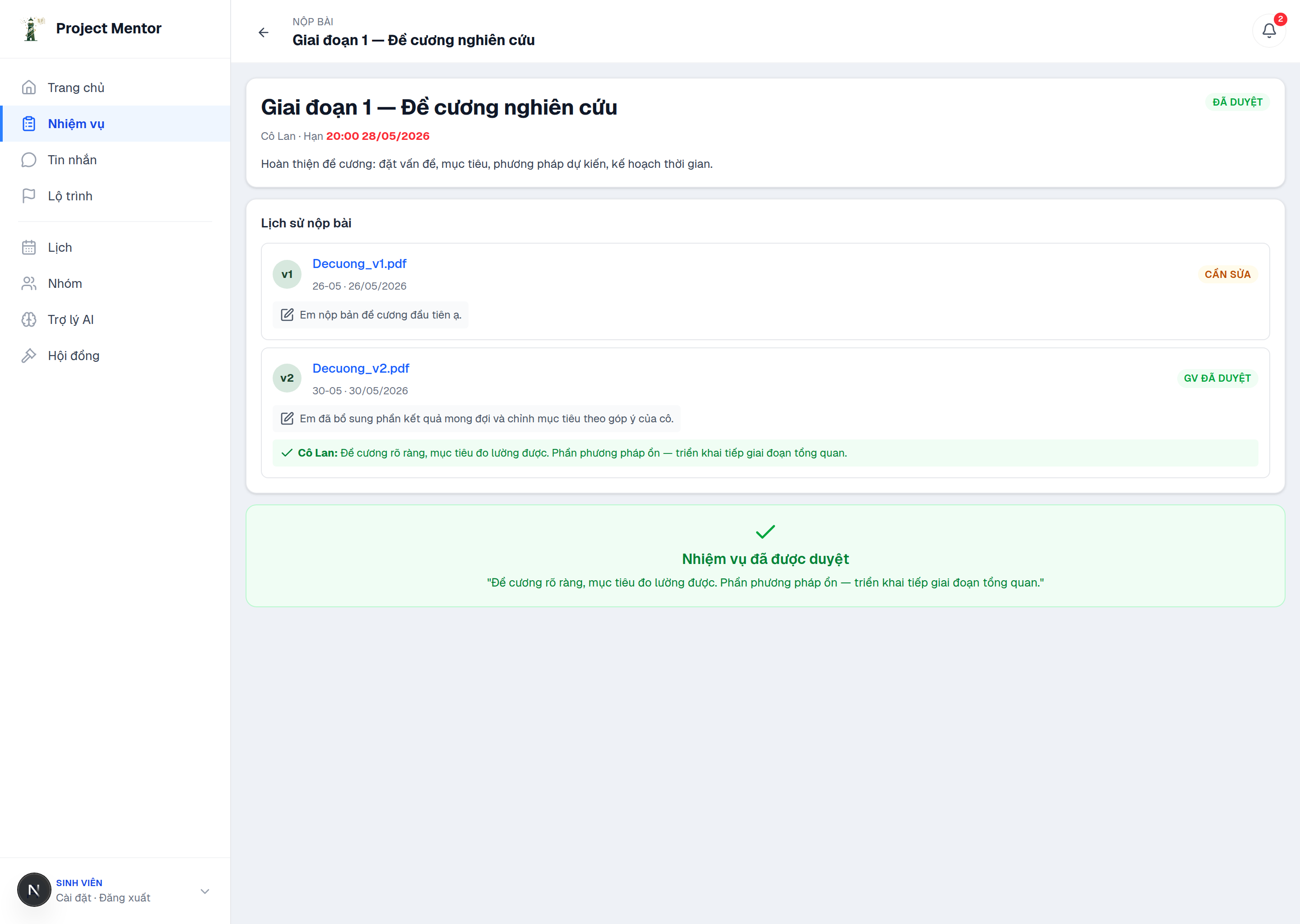Select Nhiệm vụ in the sidebar
This screenshot has height=924, width=1300.
116,124
